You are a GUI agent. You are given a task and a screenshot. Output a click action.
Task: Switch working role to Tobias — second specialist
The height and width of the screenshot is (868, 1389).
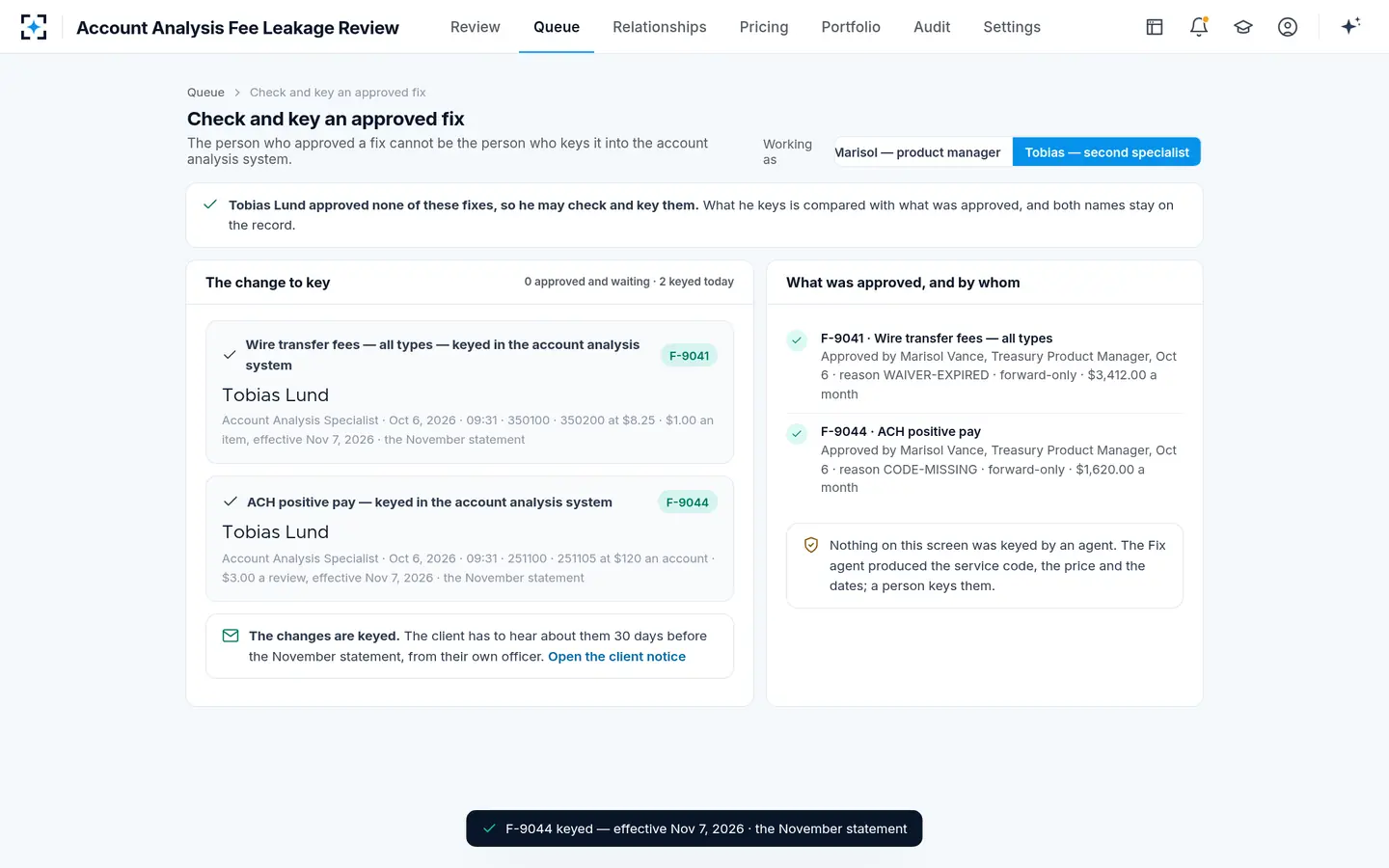coord(1106,152)
